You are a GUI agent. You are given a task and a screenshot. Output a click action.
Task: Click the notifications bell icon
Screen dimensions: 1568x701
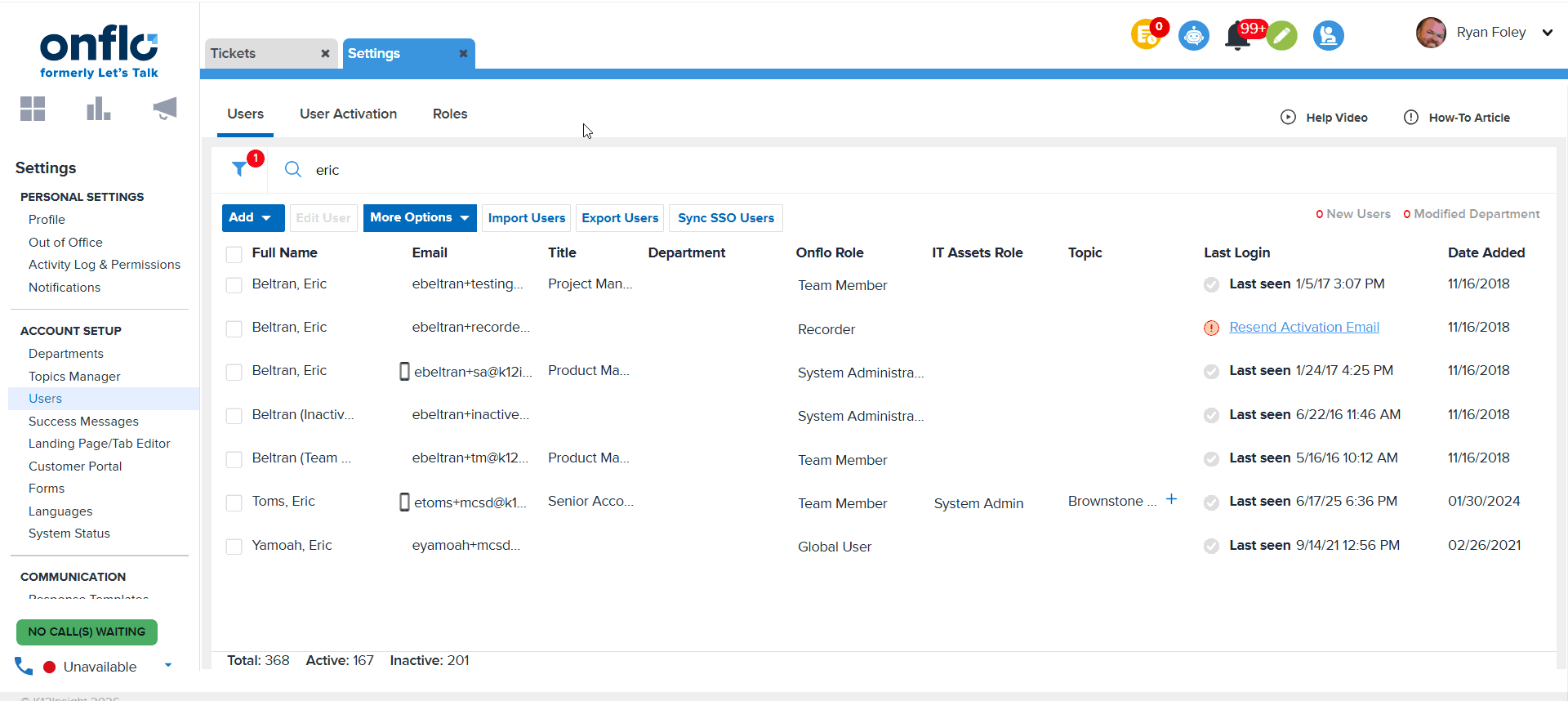[x=1237, y=37]
